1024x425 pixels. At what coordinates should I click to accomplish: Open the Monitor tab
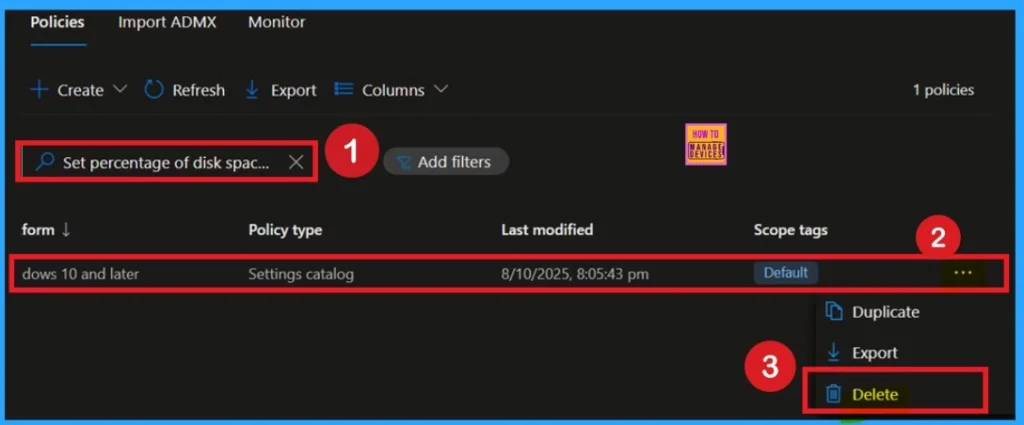(277, 22)
